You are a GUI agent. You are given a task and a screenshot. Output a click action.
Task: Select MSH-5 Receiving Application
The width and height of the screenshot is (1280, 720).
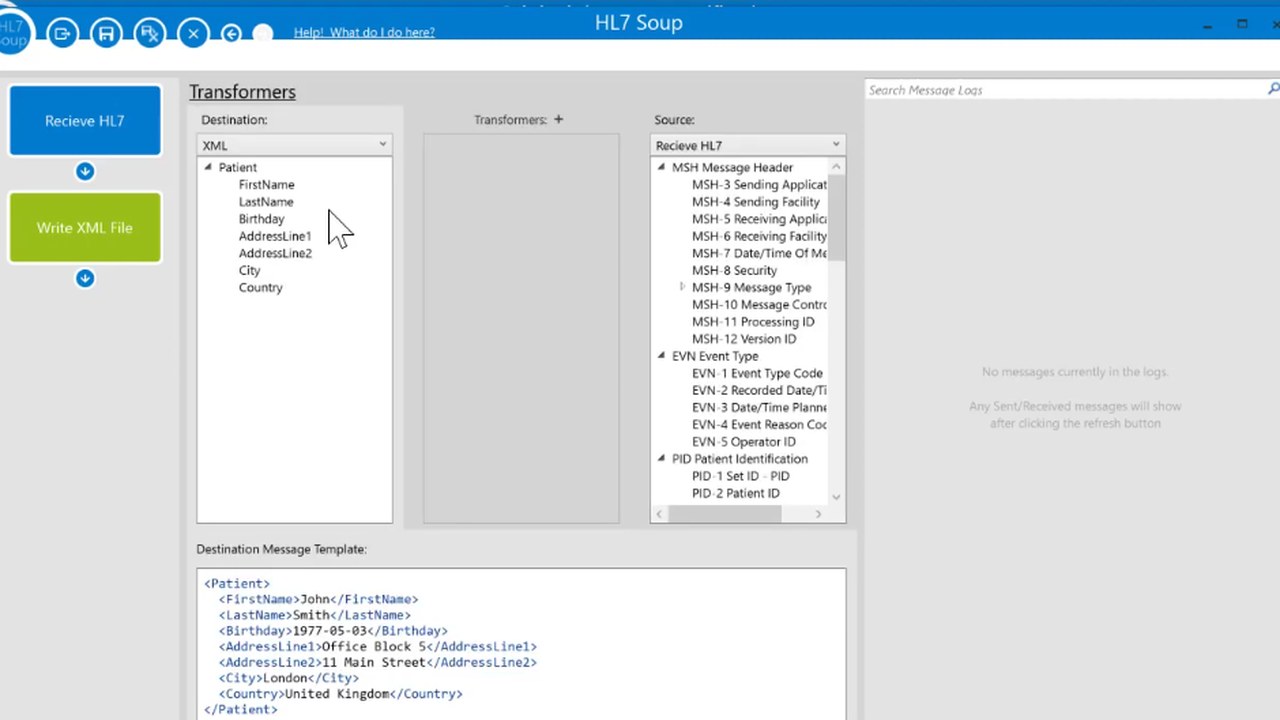pyautogui.click(x=759, y=219)
